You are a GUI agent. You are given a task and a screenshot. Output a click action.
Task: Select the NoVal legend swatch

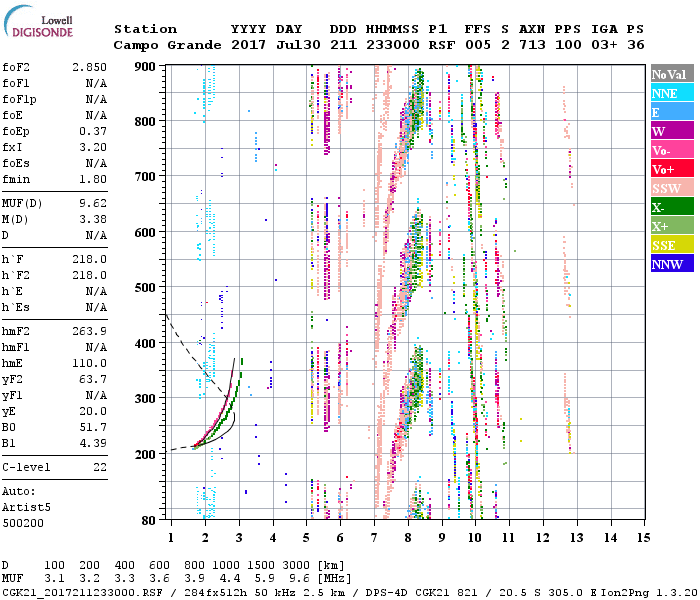click(672, 75)
